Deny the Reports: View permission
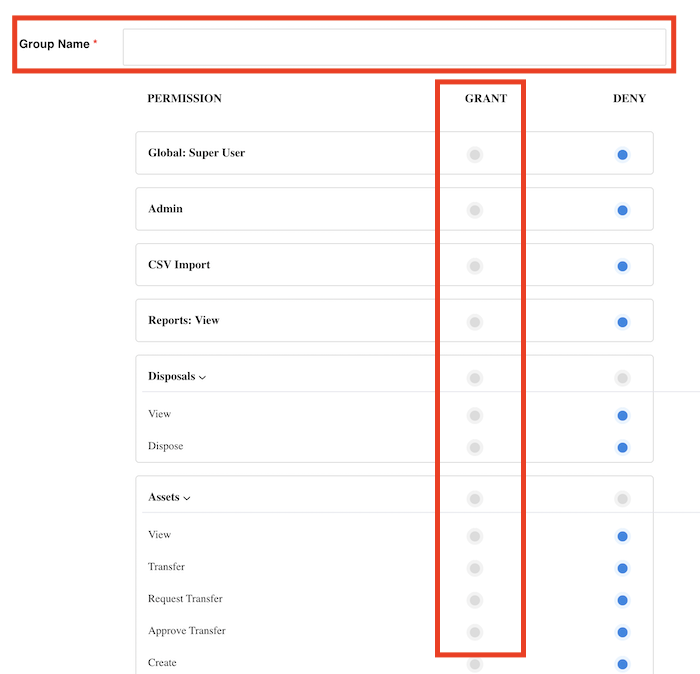Image resolution: width=700 pixels, height=674 pixels. click(x=622, y=322)
